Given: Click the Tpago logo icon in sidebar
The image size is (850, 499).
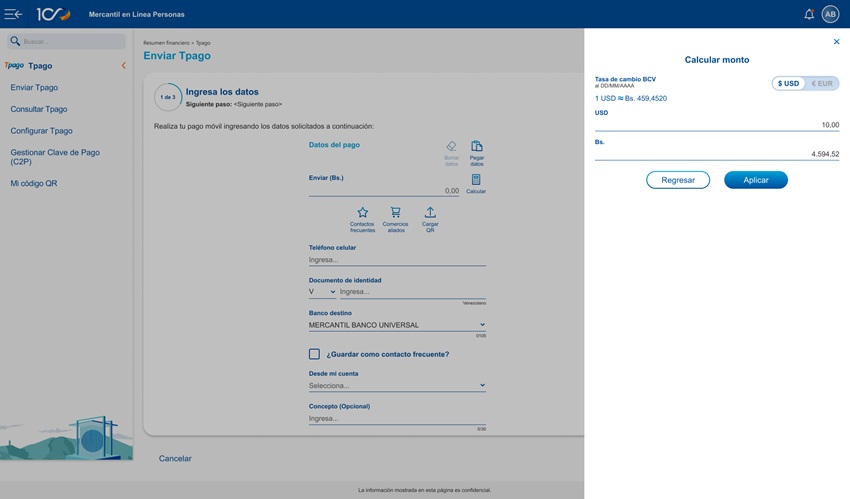Looking at the screenshot, I should 14,65.
